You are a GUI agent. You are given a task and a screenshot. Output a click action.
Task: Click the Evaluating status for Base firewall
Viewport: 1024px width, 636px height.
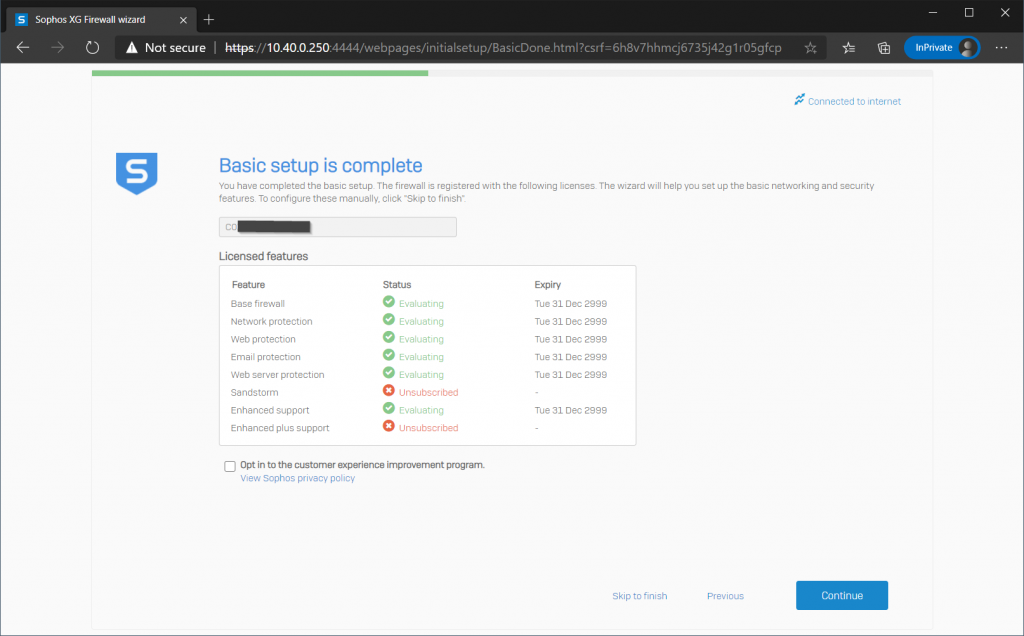pos(421,304)
